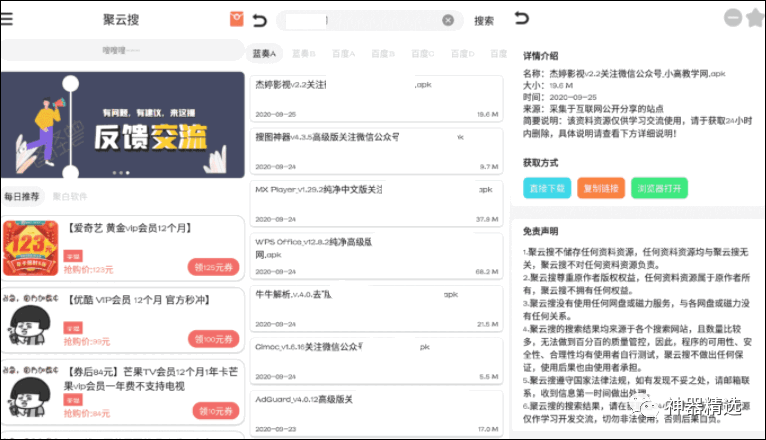Click the 芒果TV item cartoon thumbnail
Viewport: 766px width, 440px height.
(30, 392)
